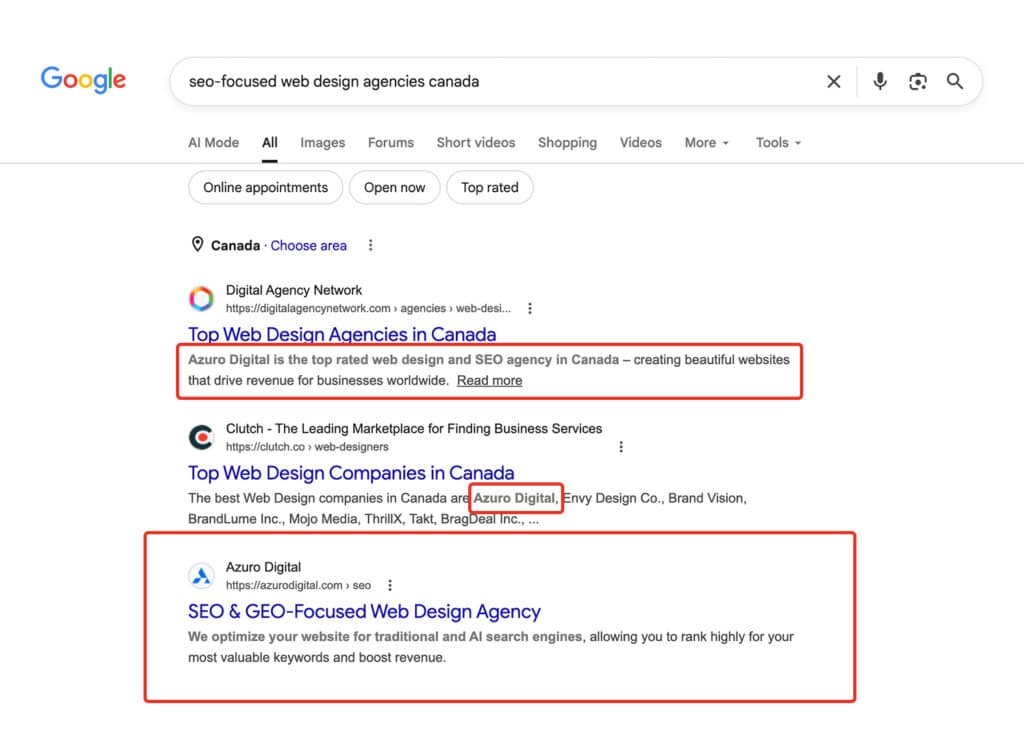1024x744 pixels.
Task: Click digitalagencynetwork.com URL breadcrumb
Action: coord(368,308)
